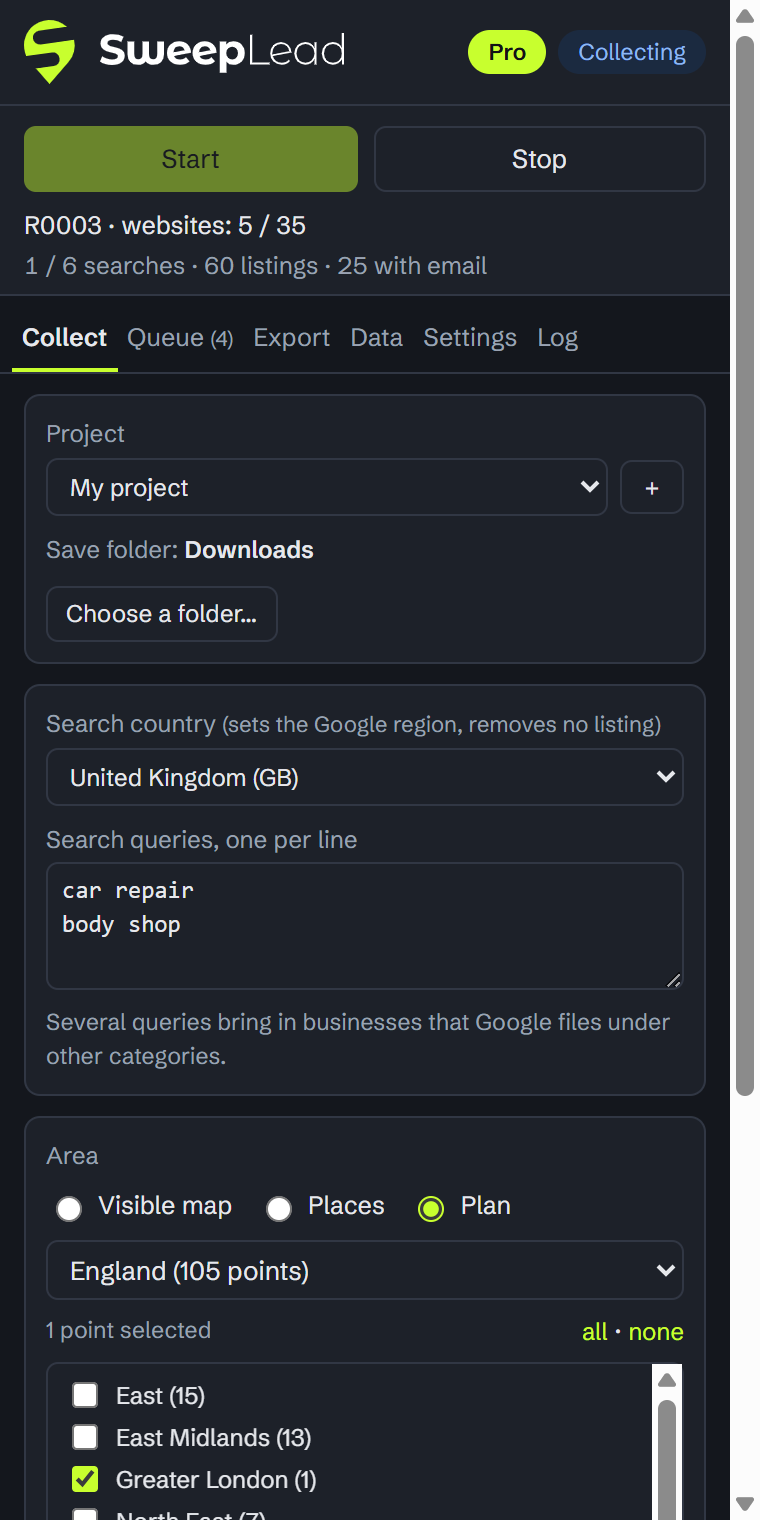Open the Settings tab

click(470, 338)
